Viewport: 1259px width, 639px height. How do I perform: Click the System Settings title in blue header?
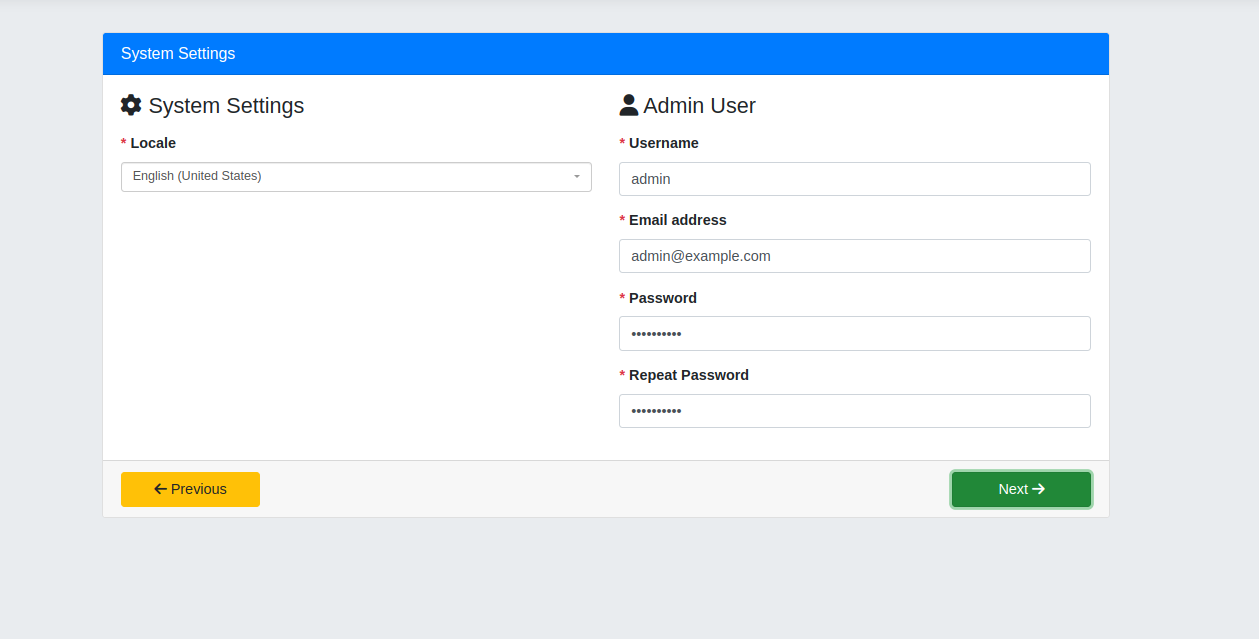point(178,54)
